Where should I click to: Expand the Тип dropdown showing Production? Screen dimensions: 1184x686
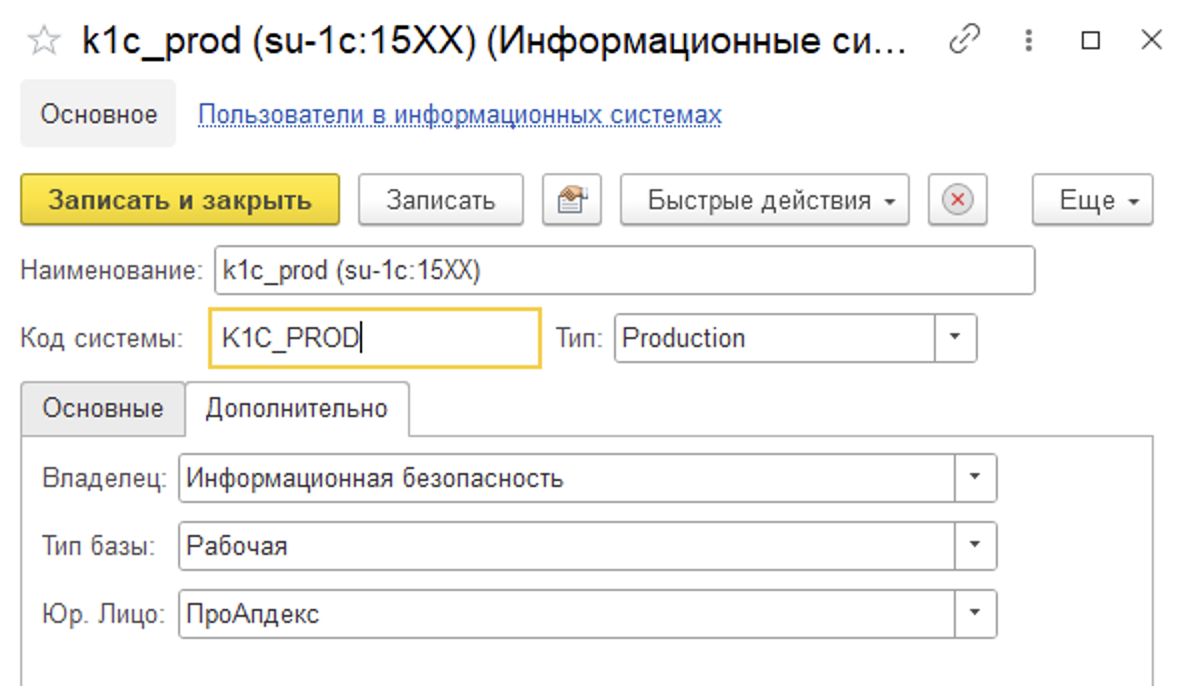[x=955, y=338]
